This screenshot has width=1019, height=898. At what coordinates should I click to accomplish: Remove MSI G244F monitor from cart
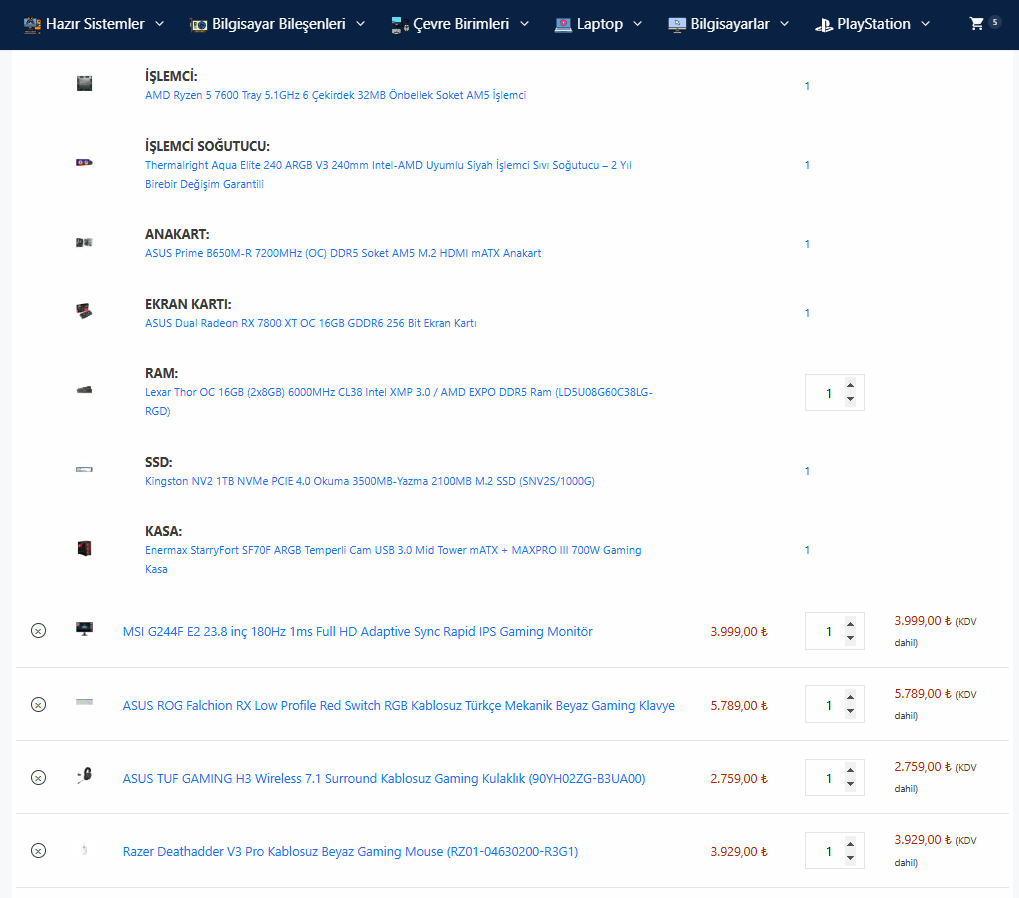[38, 631]
